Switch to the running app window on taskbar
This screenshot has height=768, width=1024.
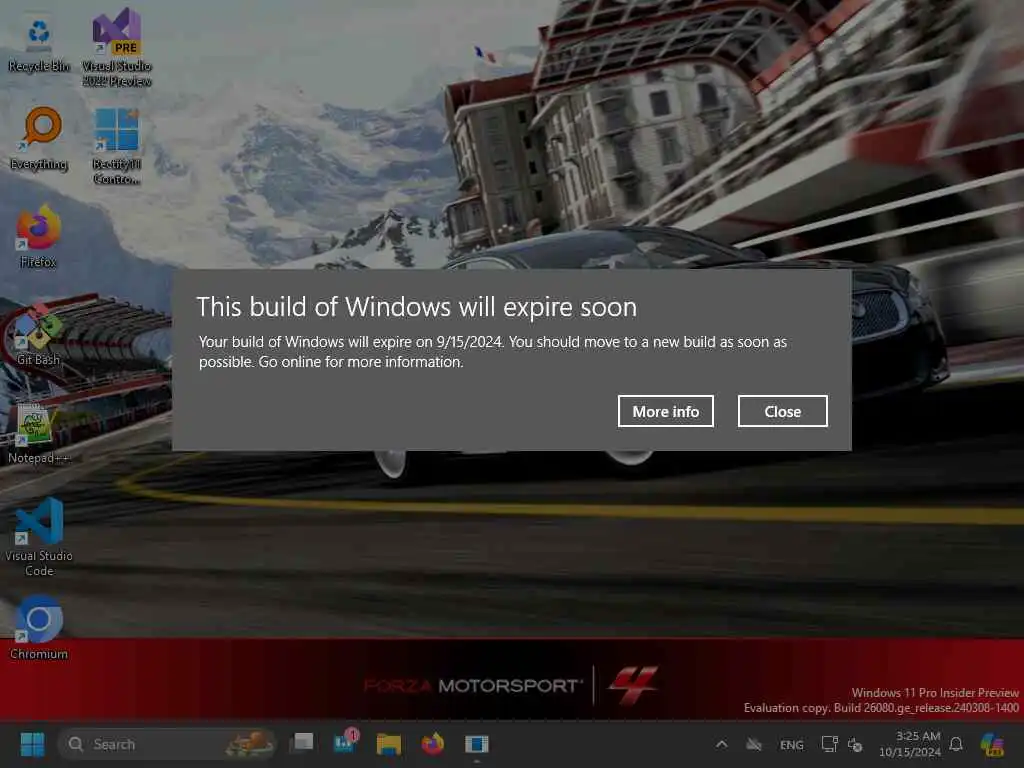point(477,744)
